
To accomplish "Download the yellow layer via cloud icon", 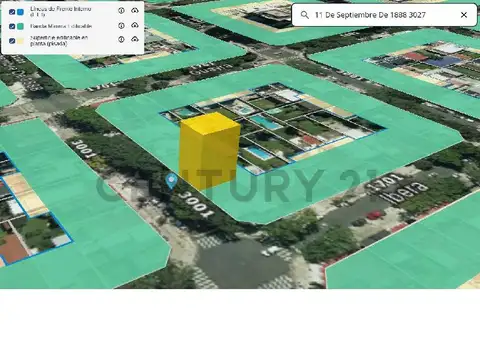I will 135,39.
